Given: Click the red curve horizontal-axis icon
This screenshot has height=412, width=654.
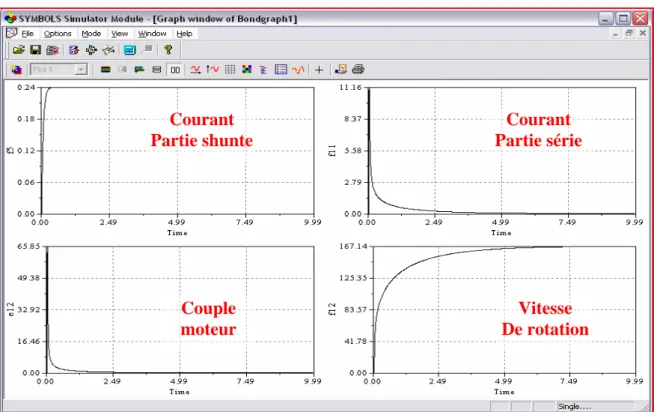Looking at the screenshot, I should click(195, 70).
